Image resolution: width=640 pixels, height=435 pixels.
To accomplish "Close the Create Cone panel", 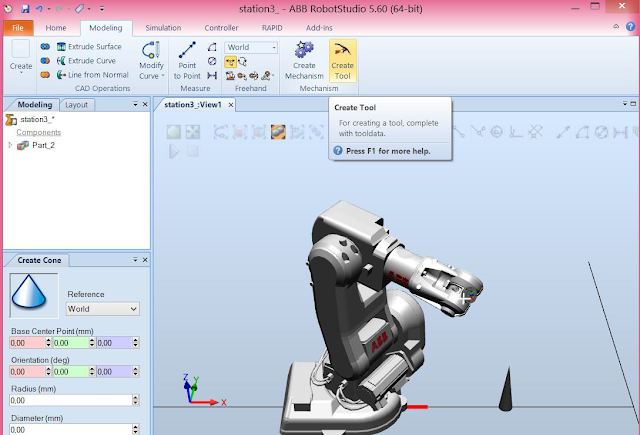I will click(x=145, y=260).
